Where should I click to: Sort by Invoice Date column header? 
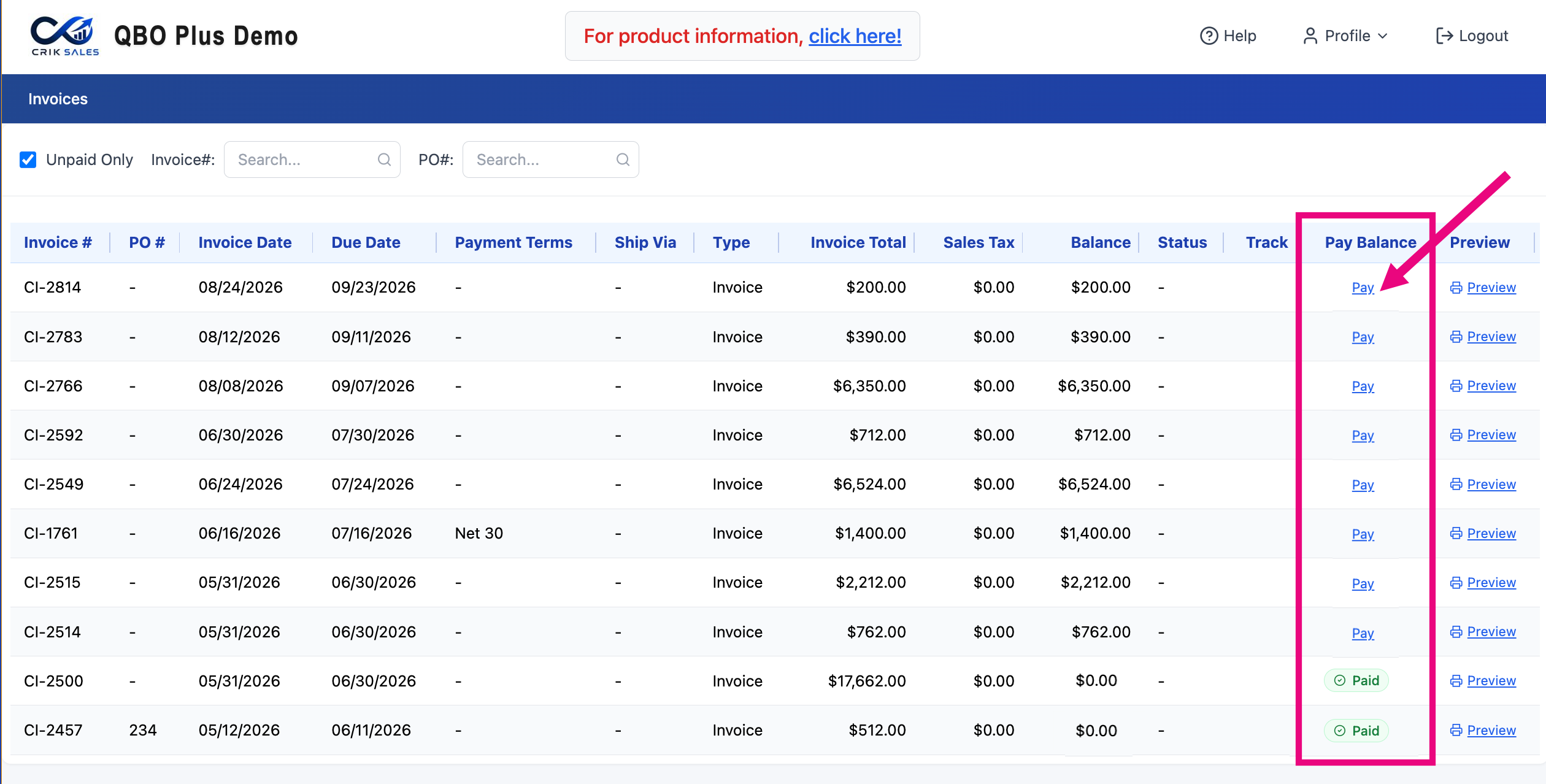(245, 242)
